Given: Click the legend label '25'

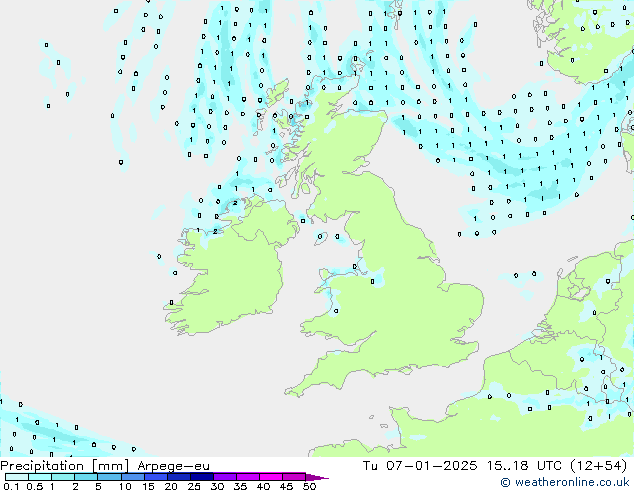Looking at the screenshot, I should [194, 486].
